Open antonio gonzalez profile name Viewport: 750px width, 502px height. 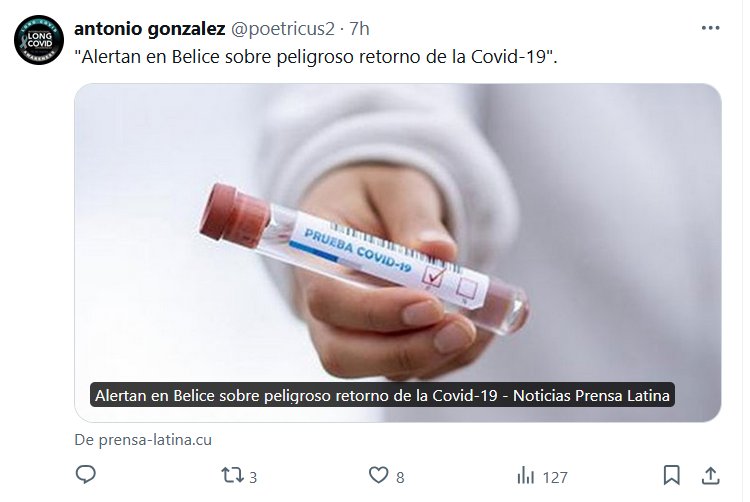pos(150,29)
